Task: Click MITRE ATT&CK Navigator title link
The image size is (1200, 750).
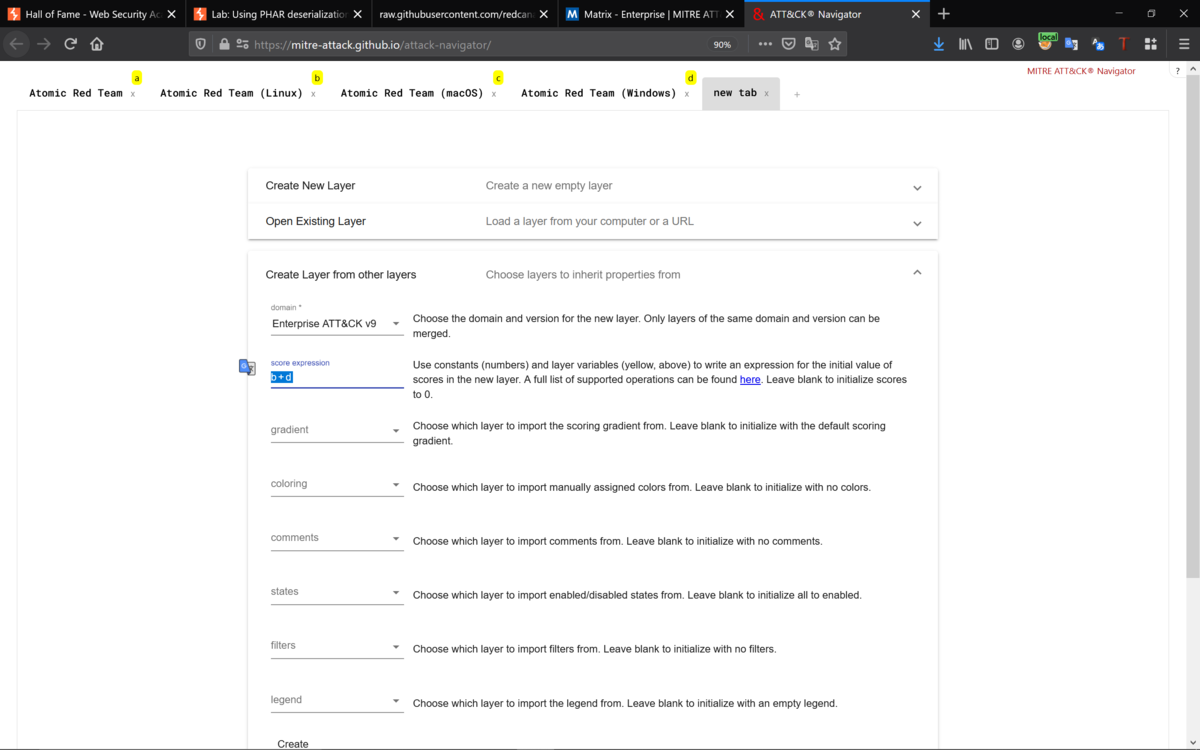Action: [1081, 71]
